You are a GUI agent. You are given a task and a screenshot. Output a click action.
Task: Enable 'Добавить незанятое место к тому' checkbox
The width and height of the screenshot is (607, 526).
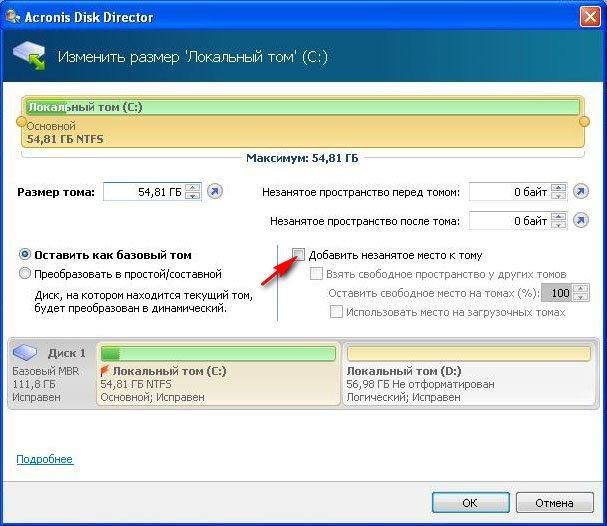(298, 255)
